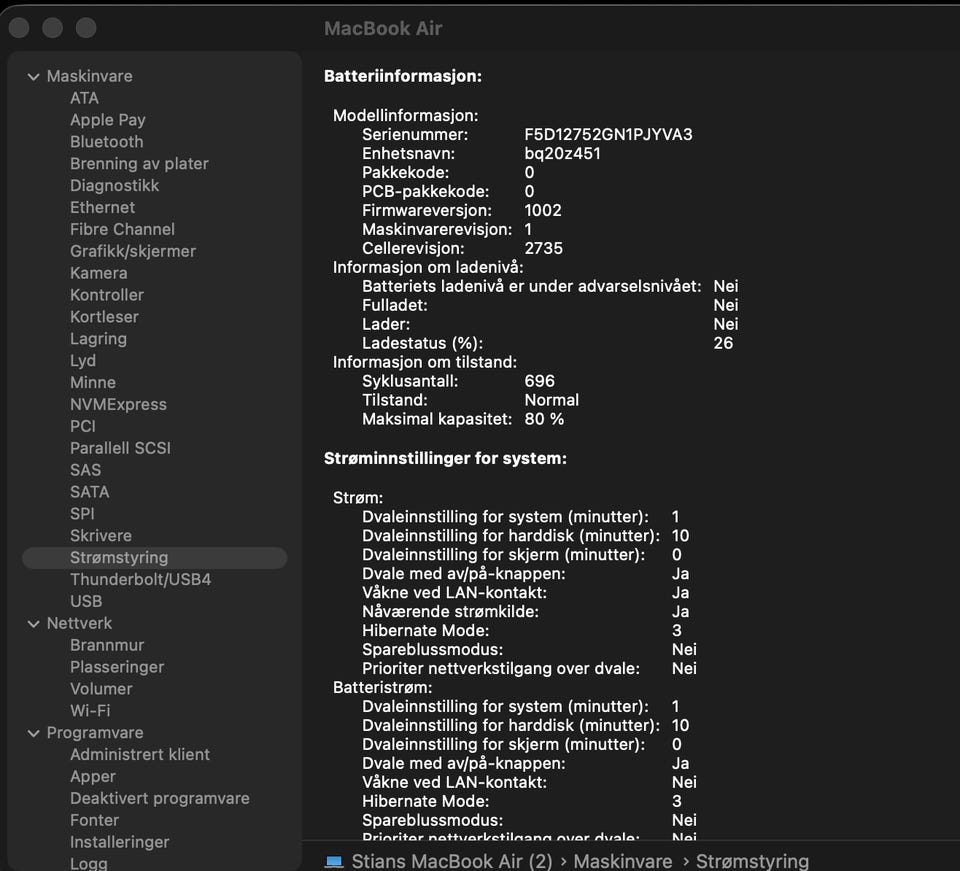The width and height of the screenshot is (960, 871).
Task: Click the window zoom button
Action: pos(86,28)
